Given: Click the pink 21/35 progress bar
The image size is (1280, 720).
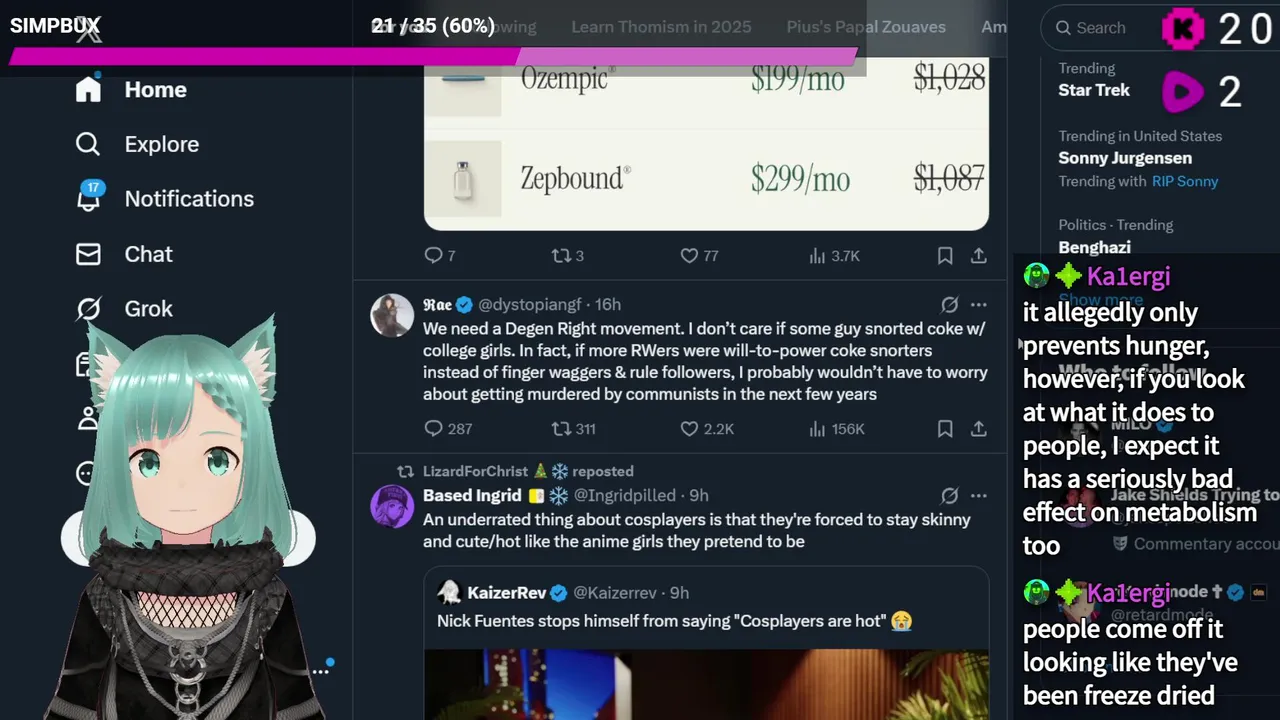Looking at the screenshot, I should 433,56.
